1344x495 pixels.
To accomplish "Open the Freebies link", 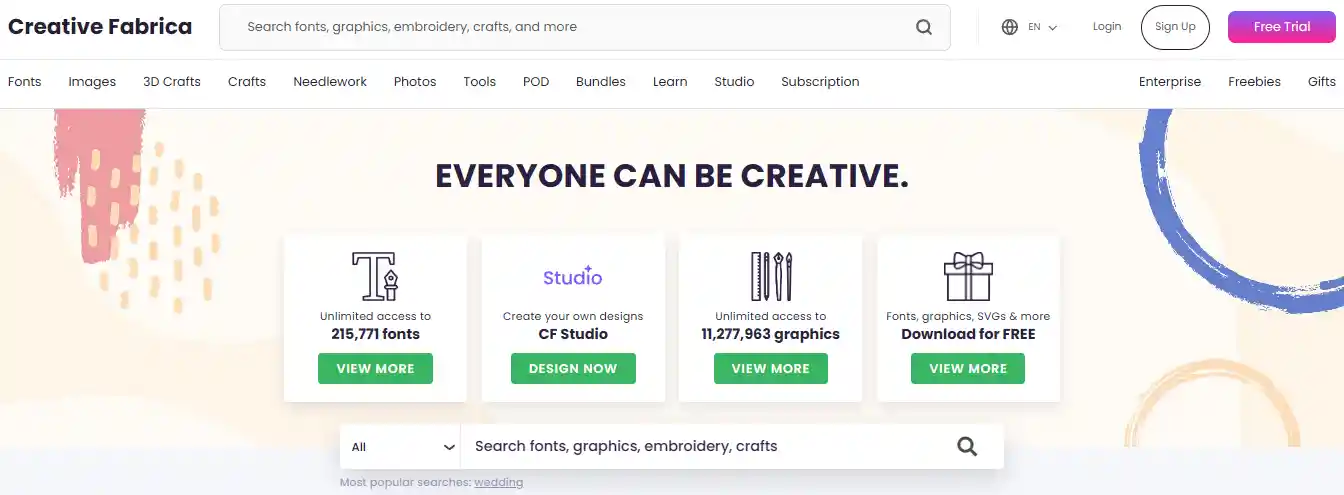I will pyautogui.click(x=1254, y=82).
